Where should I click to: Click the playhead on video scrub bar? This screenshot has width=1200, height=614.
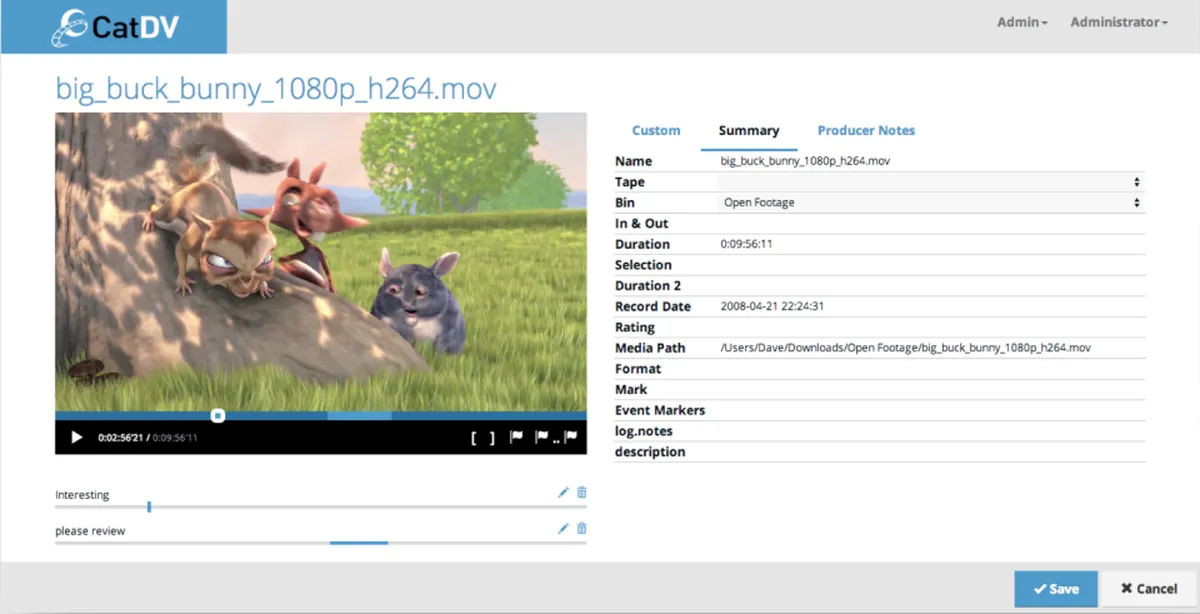coord(217,415)
